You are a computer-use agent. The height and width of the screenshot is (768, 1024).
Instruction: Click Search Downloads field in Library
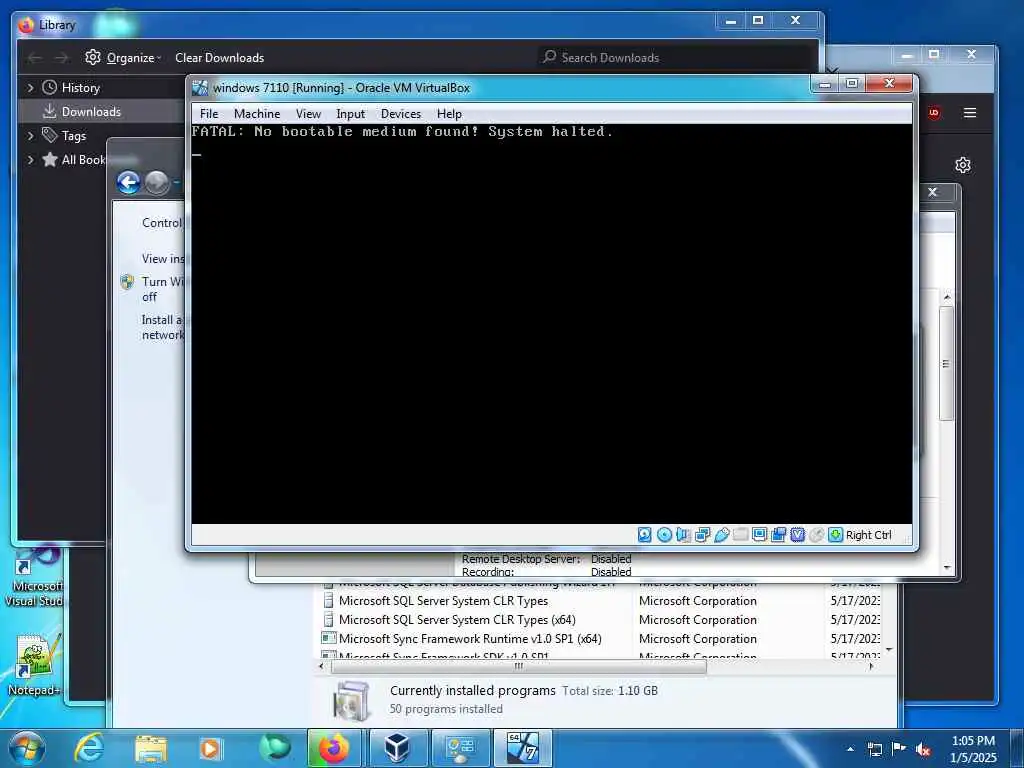tap(676, 57)
